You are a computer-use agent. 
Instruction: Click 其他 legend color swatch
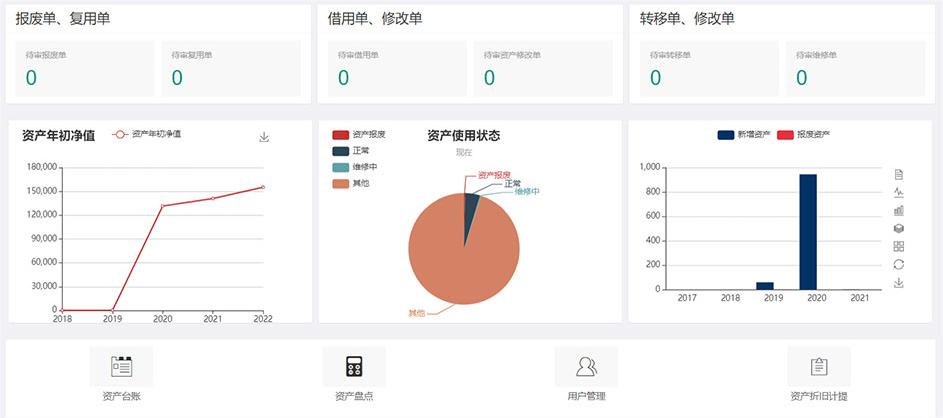(340, 183)
